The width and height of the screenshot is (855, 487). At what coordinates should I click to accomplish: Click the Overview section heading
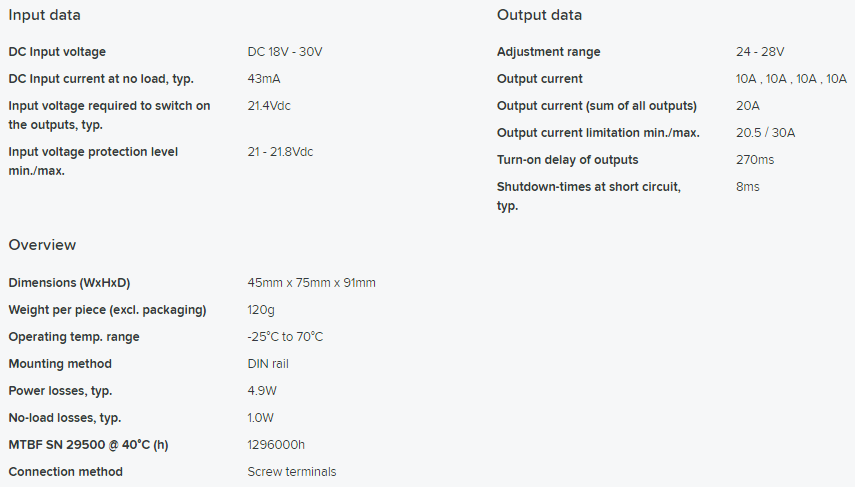pos(42,245)
